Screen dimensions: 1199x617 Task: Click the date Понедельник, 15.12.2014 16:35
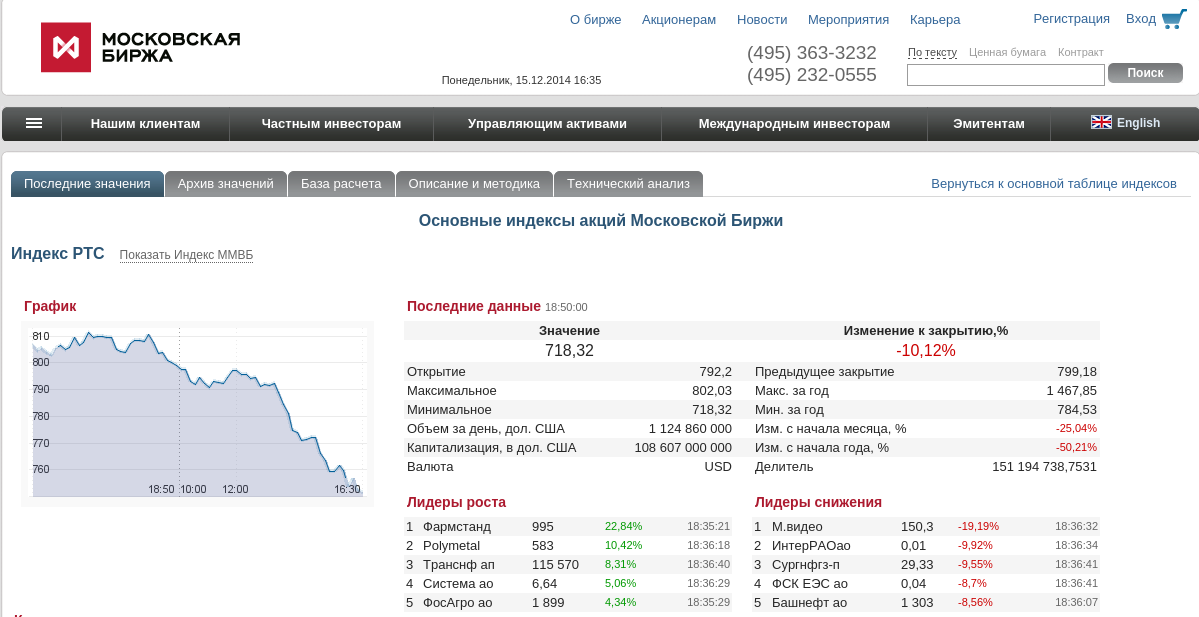pyautogui.click(x=522, y=80)
